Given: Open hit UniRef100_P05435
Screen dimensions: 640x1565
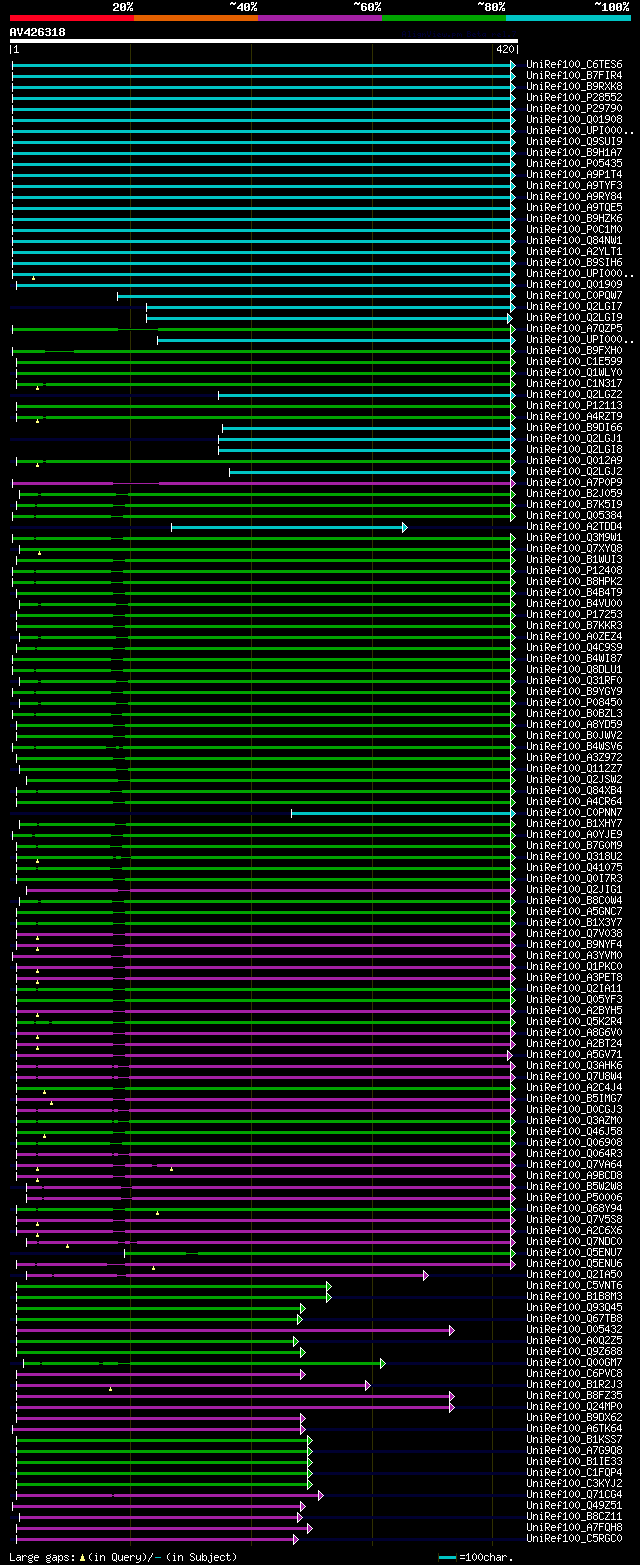Looking at the screenshot, I should (573, 163).
